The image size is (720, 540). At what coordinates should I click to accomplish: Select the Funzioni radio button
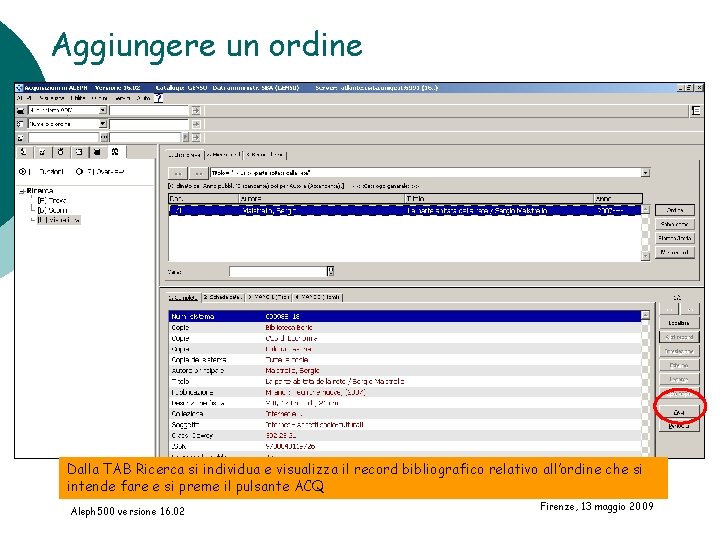click(x=22, y=172)
